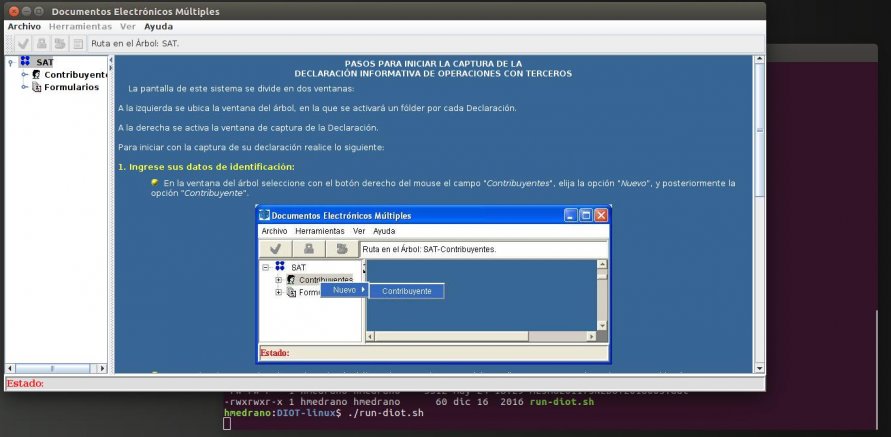
Task: Open the Herramientas menu
Action: (80, 26)
